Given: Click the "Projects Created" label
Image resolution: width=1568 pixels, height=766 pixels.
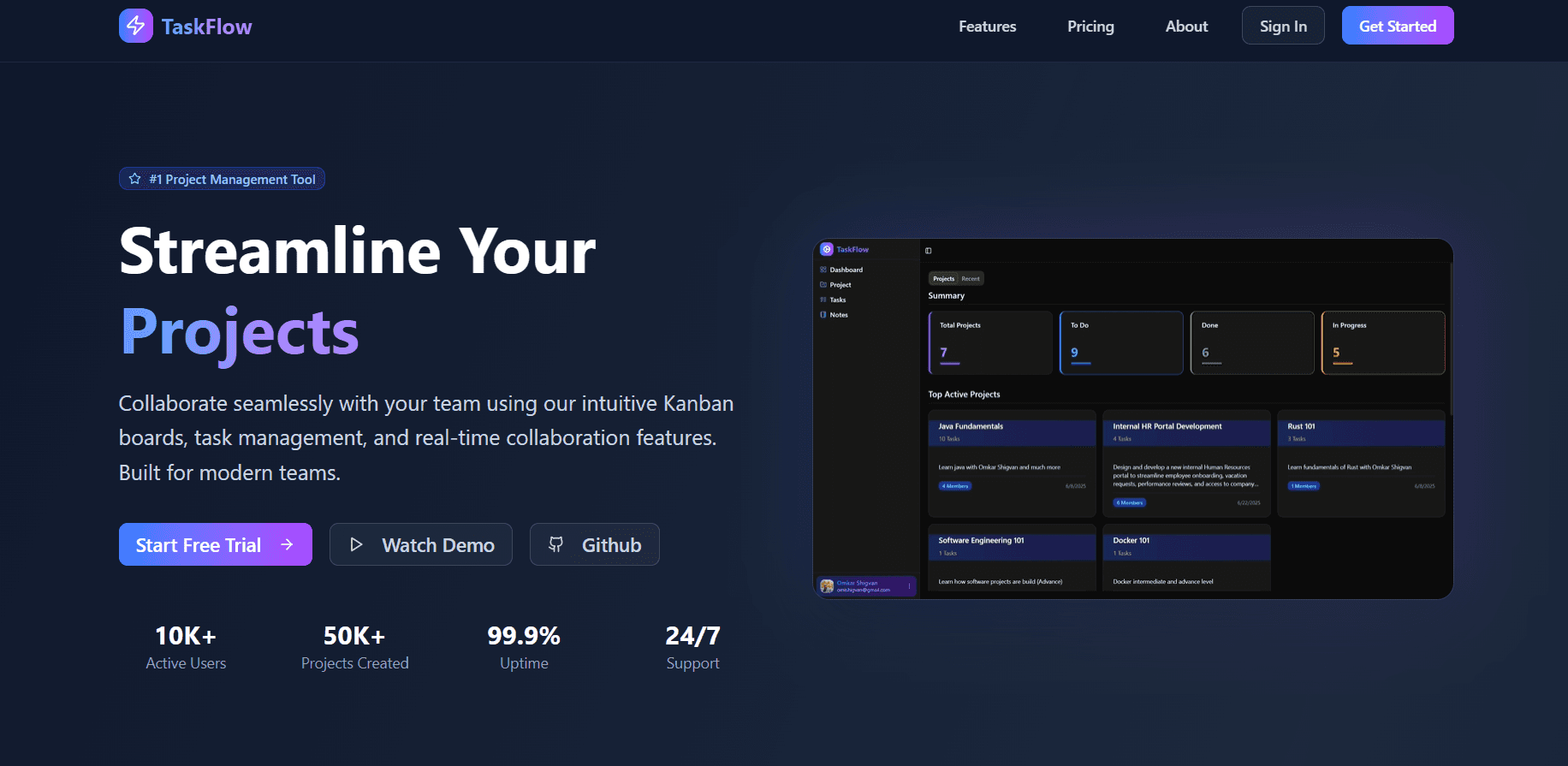Looking at the screenshot, I should click(355, 663).
